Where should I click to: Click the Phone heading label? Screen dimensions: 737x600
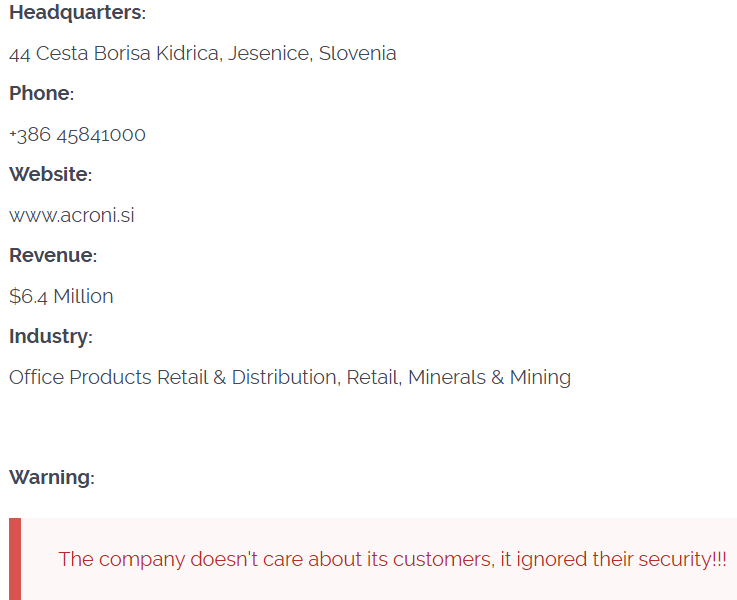[41, 94]
